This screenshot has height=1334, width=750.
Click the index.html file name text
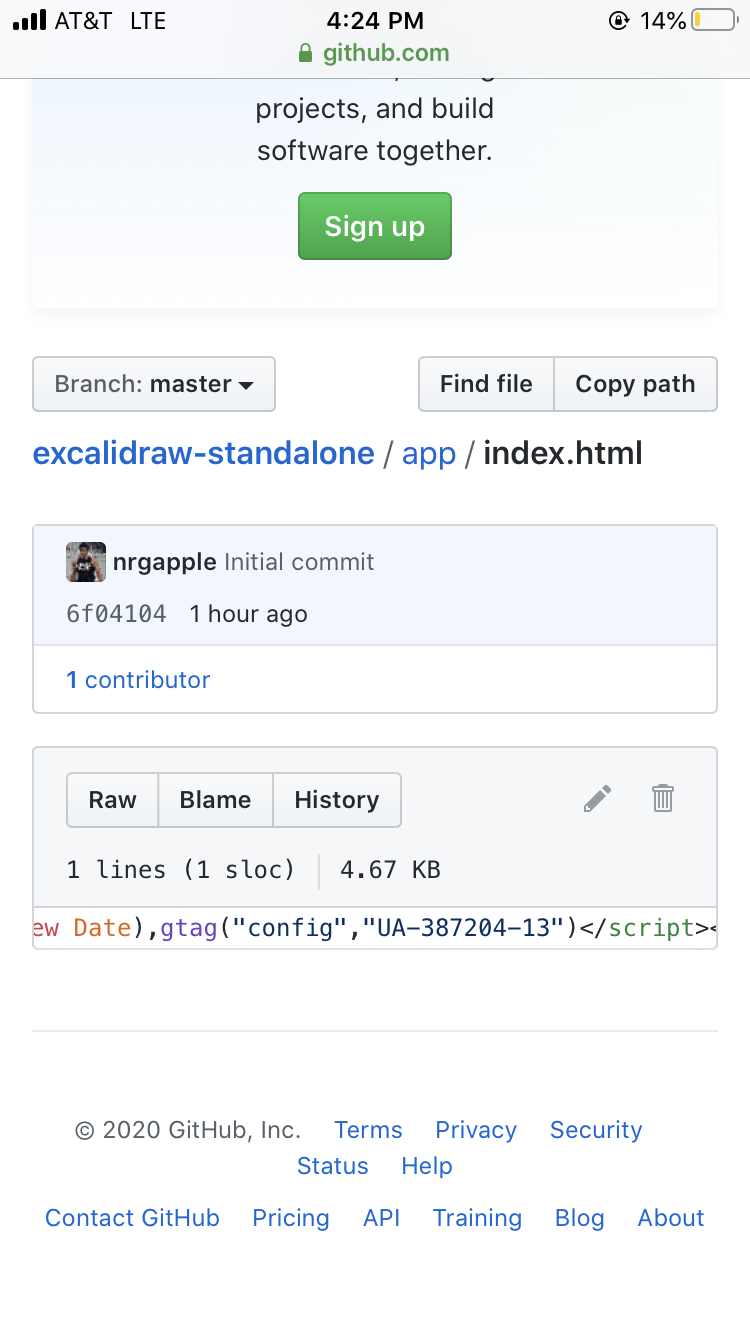(x=563, y=454)
